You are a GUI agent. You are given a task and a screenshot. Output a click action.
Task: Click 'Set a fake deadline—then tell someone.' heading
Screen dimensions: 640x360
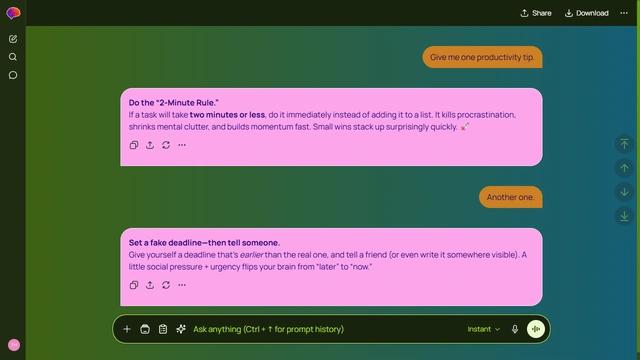point(204,242)
